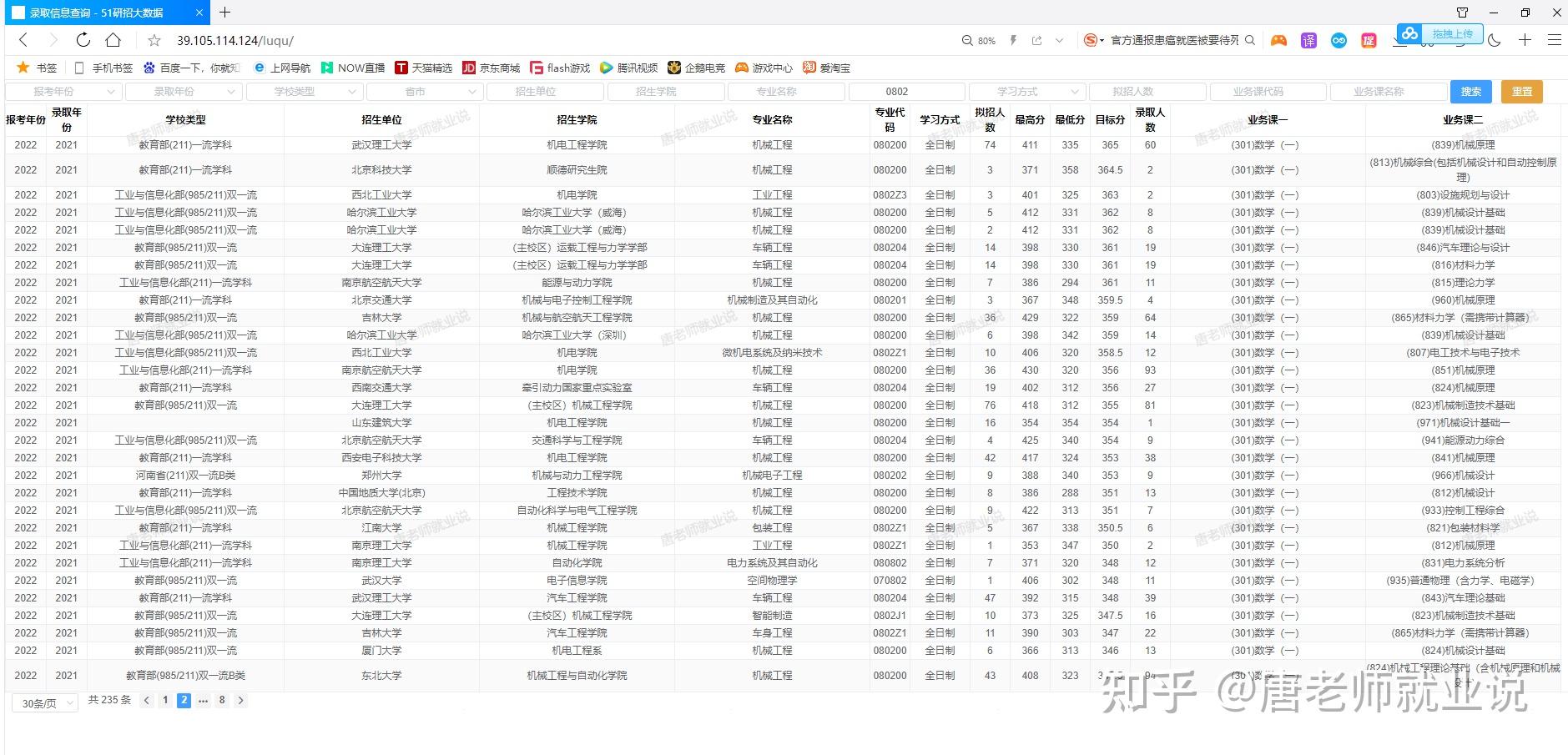
Task: Expand the 学校类型 filter dropdown
Action: pyautogui.click(x=305, y=92)
